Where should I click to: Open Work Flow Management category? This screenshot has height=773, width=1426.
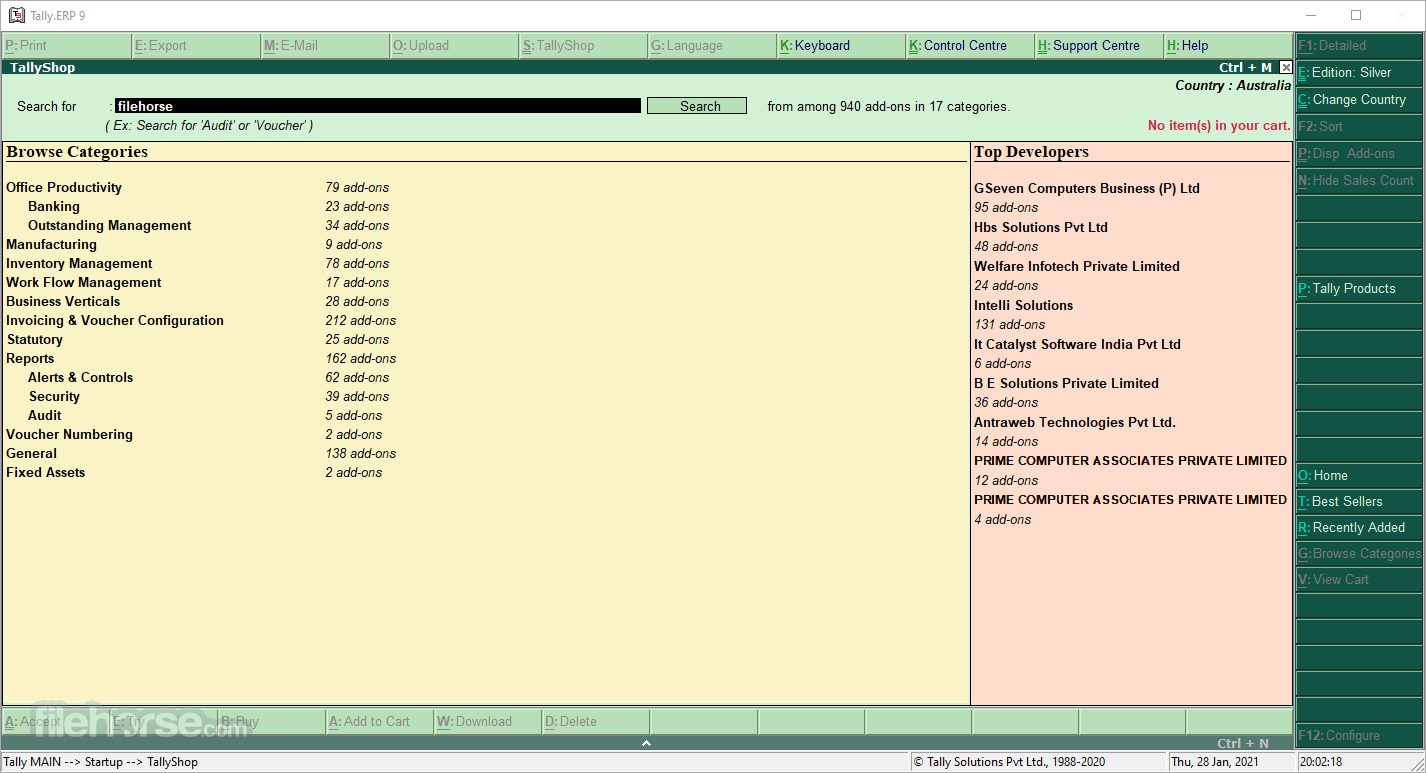[84, 283]
